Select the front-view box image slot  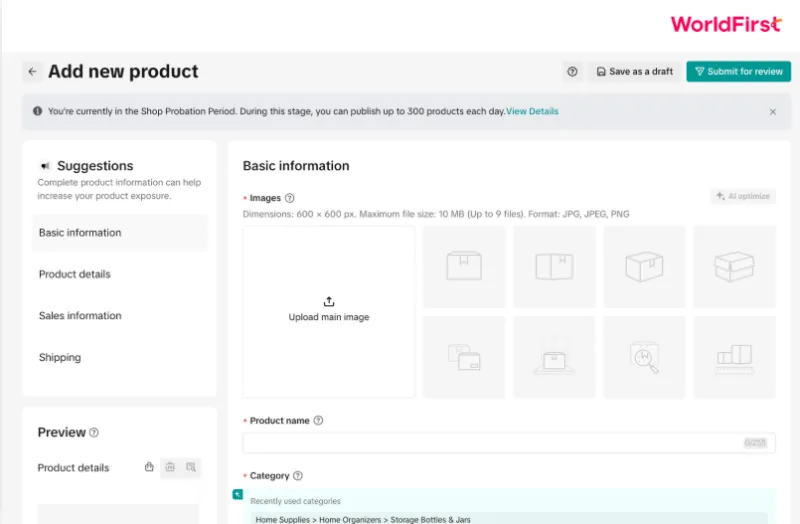pos(464,266)
